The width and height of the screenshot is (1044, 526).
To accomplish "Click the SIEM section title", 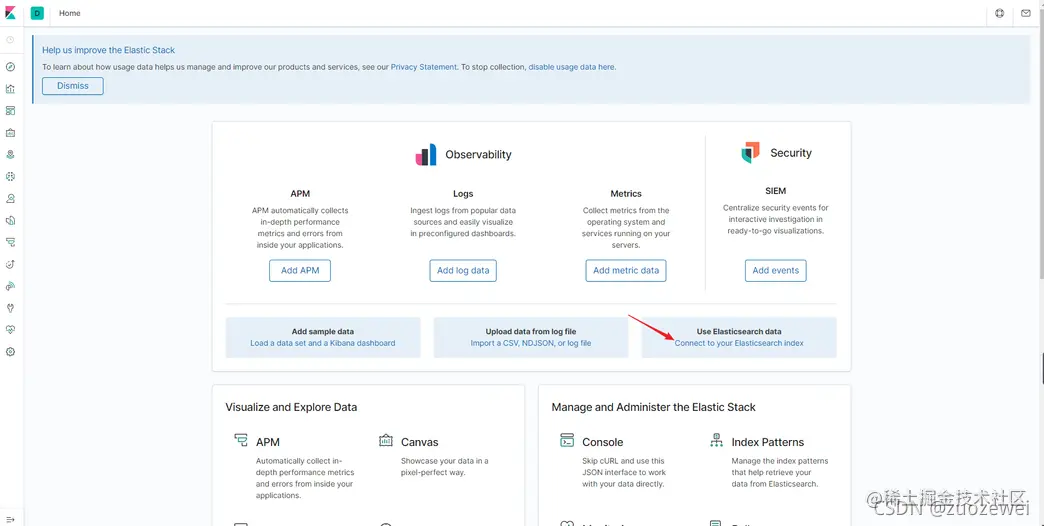I will (776, 190).
